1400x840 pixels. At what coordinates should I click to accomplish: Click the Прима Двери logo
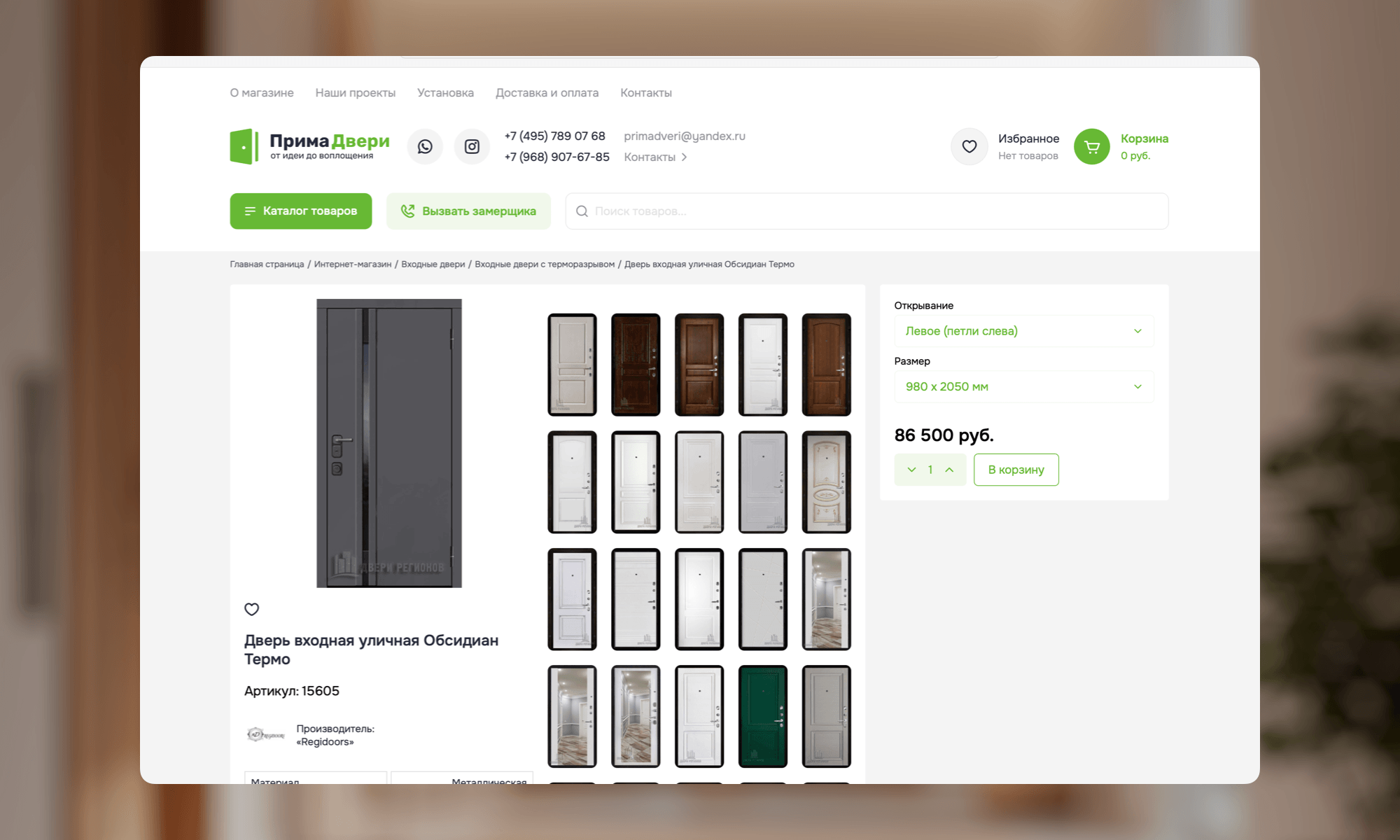click(x=310, y=146)
